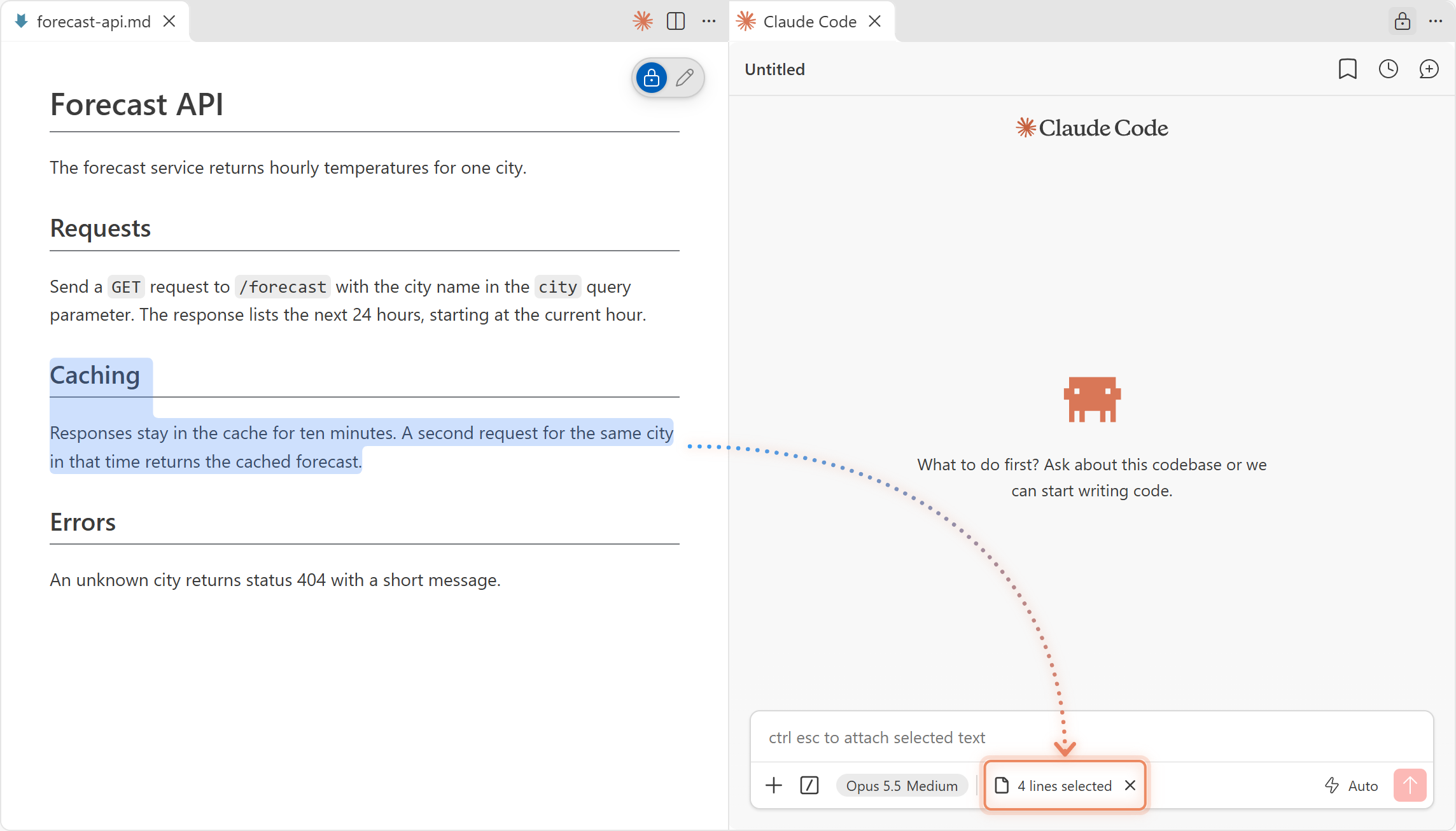Viewport: 1456px width, 831px height.
Task: Click the Claude Code logo in the panel
Action: [x=1092, y=128]
